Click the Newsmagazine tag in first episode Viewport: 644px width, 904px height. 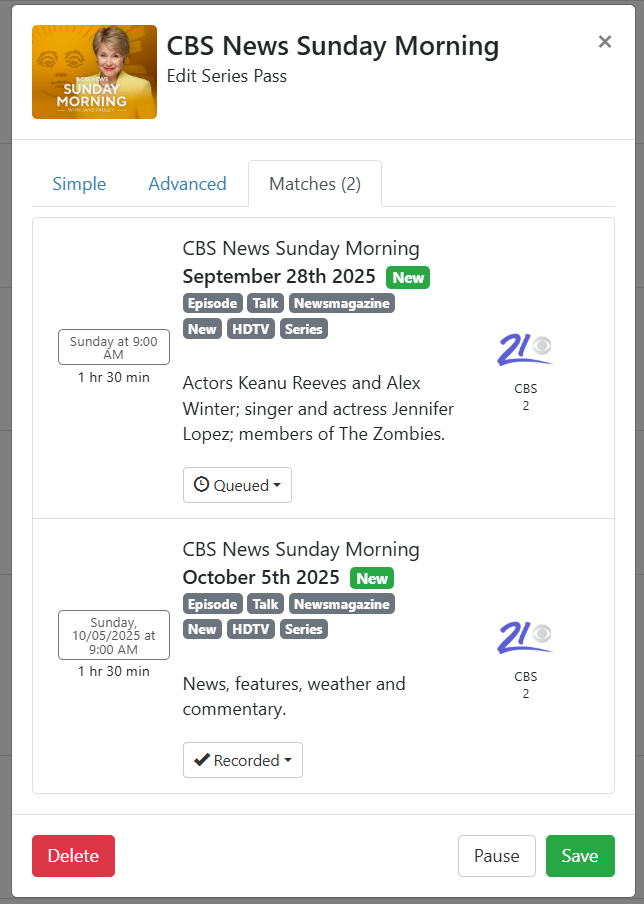point(342,303)
